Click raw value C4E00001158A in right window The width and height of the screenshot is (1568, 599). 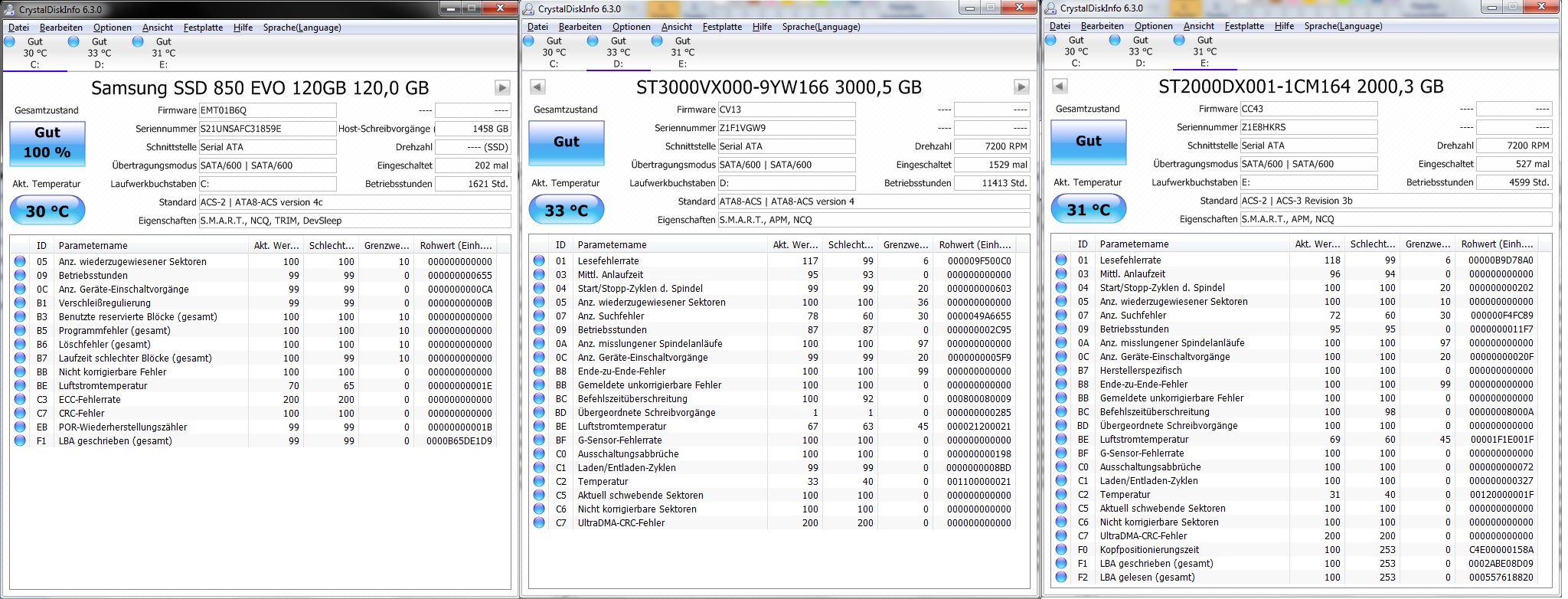pyautogui.click(x=1501, y=550)
